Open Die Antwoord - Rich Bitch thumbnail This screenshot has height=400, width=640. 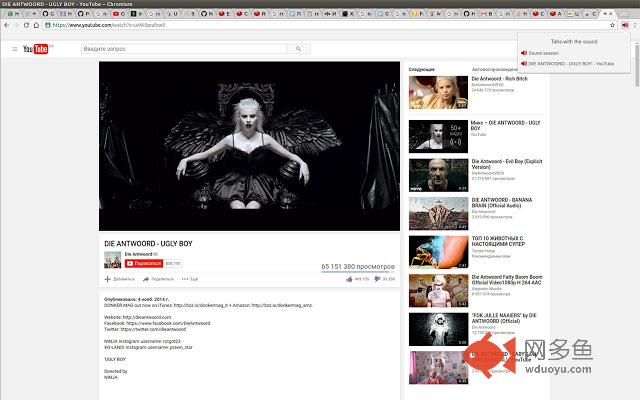click(438, 92)
